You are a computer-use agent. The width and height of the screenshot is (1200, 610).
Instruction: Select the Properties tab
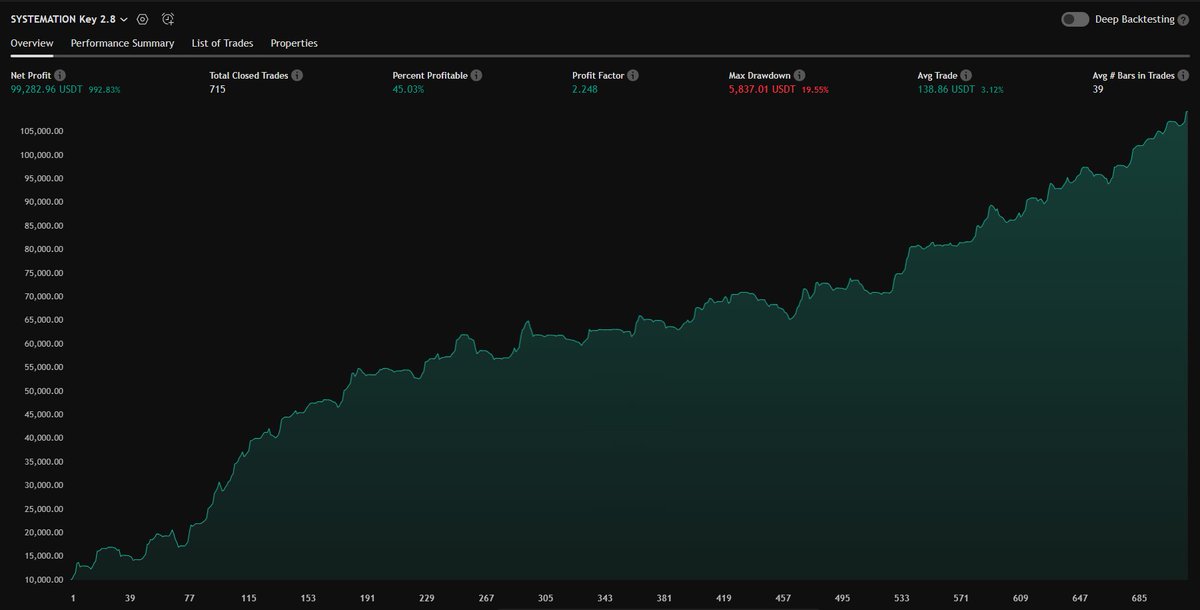pyautogui.click(x=294, y=43)
